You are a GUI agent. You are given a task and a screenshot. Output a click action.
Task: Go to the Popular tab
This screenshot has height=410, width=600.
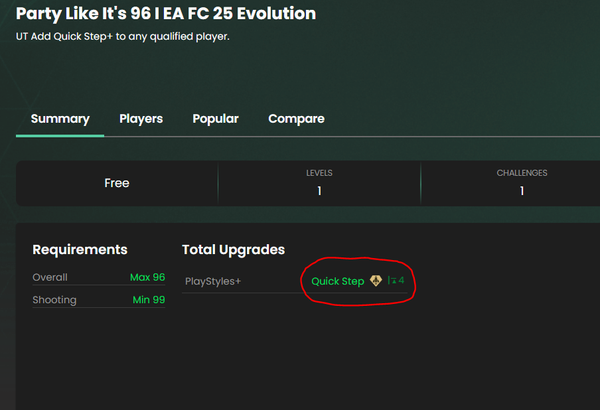[x=215, y=119]
